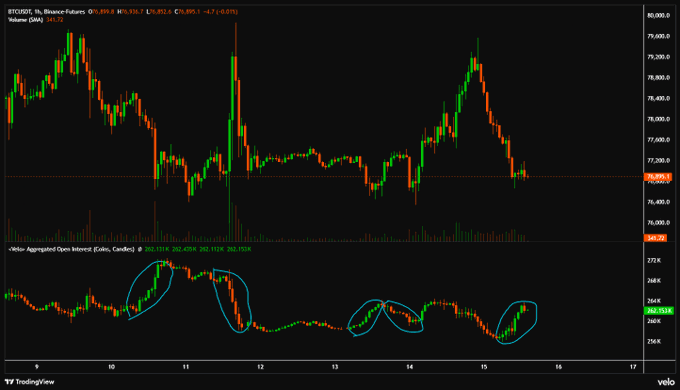Click the TradingView logo in the corner

(x=29, y=382)
